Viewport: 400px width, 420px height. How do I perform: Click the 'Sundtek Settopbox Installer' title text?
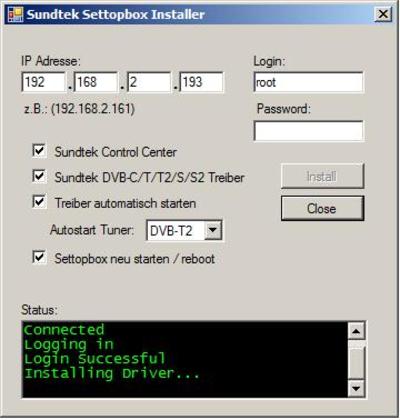click(115, 15)
